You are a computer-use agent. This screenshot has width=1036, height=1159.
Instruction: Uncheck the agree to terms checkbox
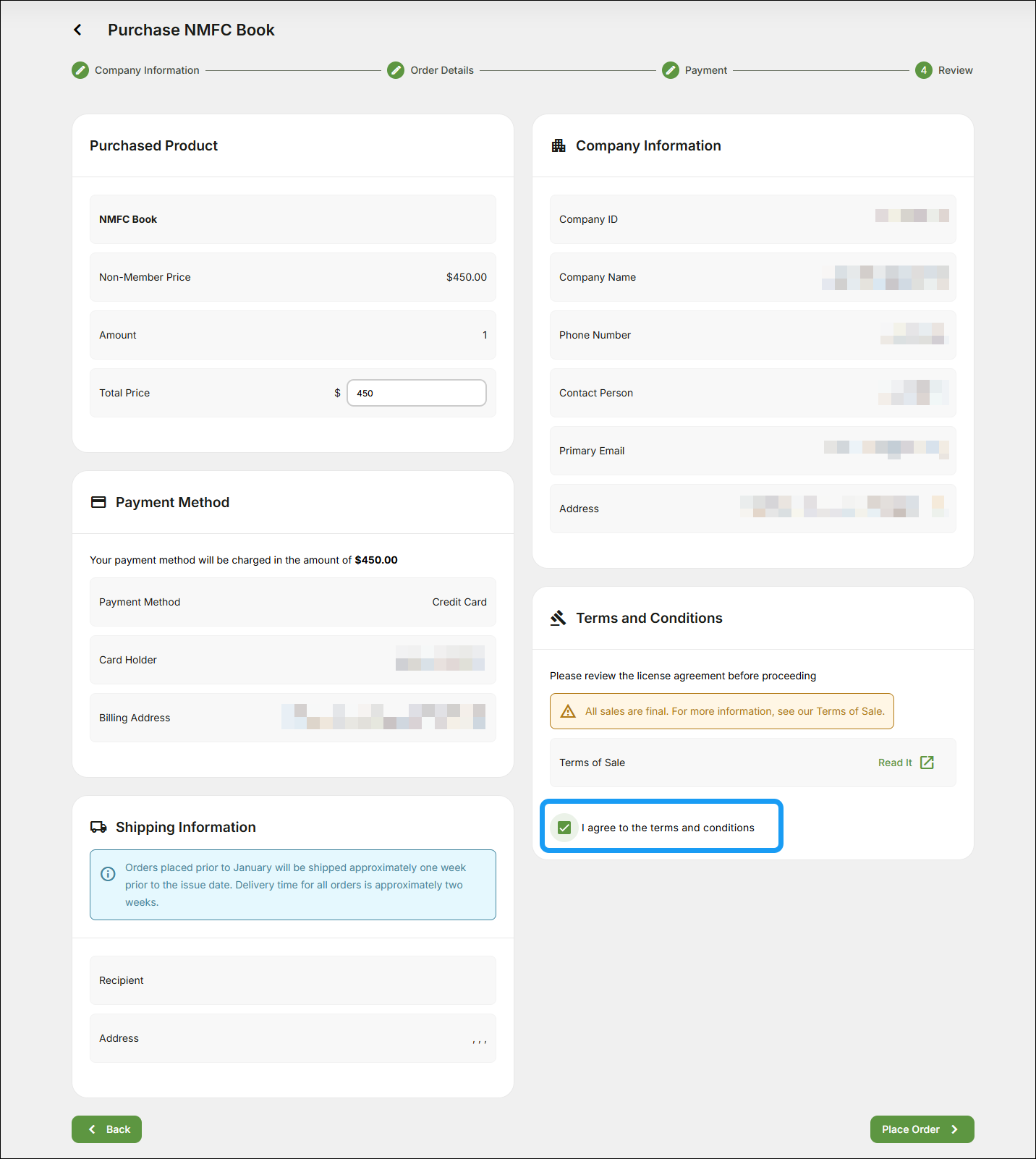click(x=564, y=828)
